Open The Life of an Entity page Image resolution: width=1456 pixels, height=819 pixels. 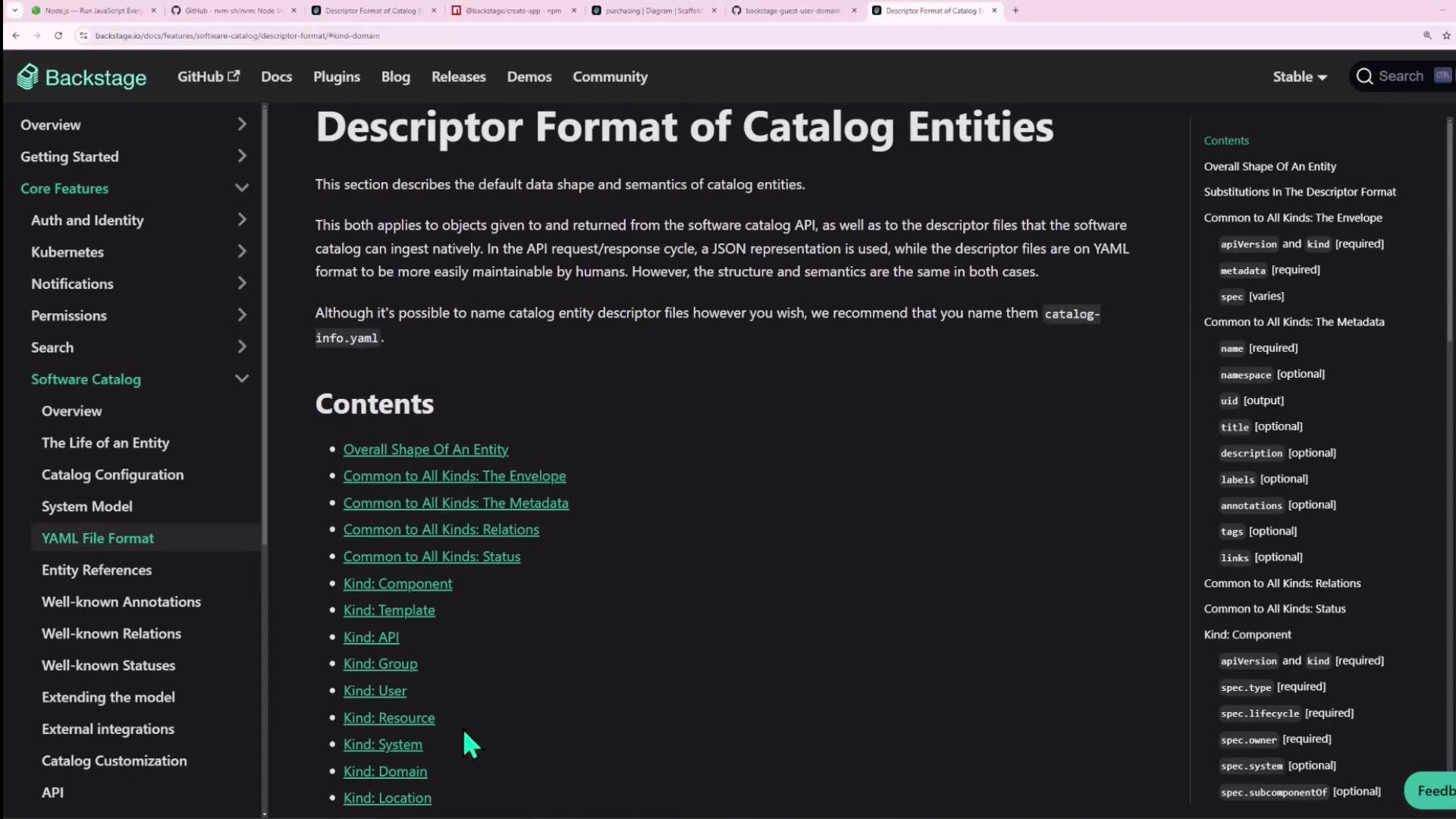pyautogui.click(x=105, y=443)
